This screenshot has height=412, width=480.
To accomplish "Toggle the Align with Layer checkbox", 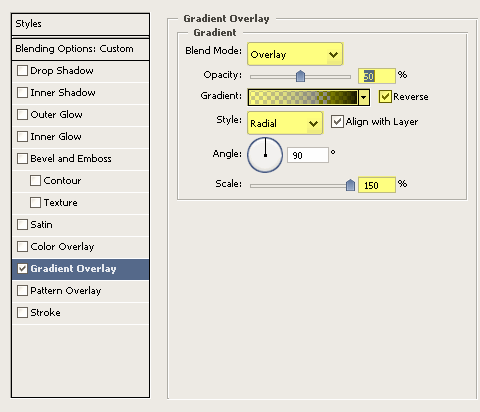I will [337, 122].
